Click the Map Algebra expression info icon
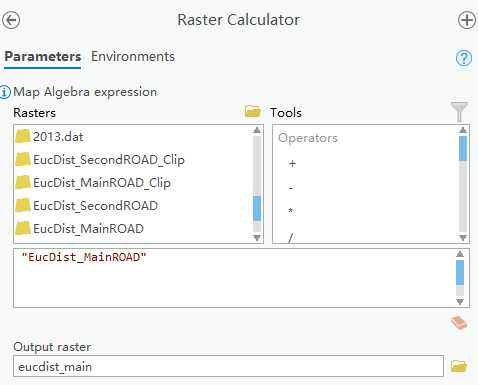The width and height of the screenshot is (478, 385). pos(5,92)
